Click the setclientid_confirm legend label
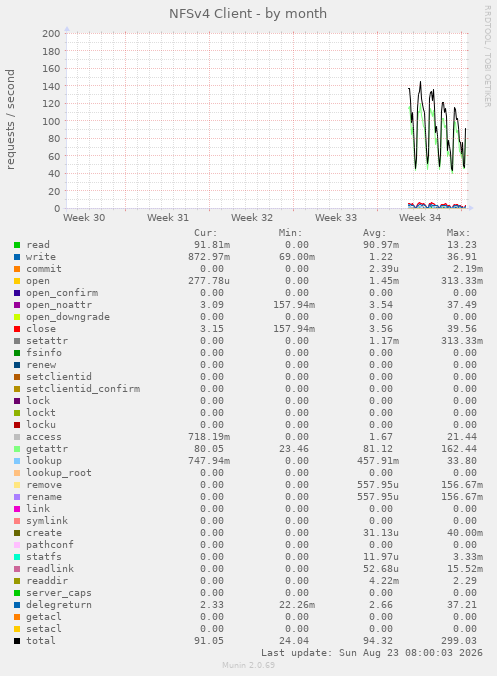Viewport: 497px width, 676px height. click(83, 388)
